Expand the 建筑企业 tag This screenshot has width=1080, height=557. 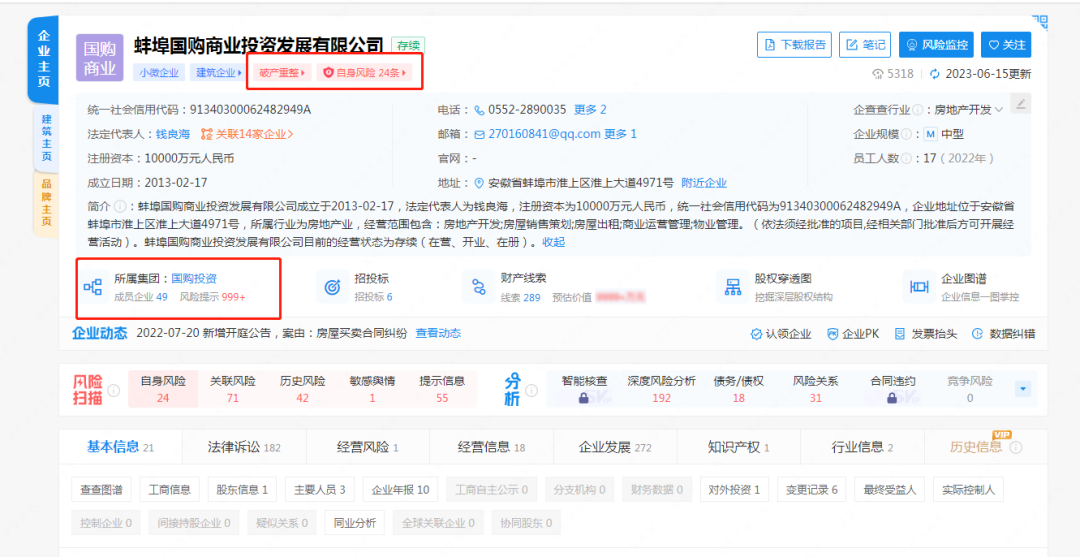tap(219, 72)
